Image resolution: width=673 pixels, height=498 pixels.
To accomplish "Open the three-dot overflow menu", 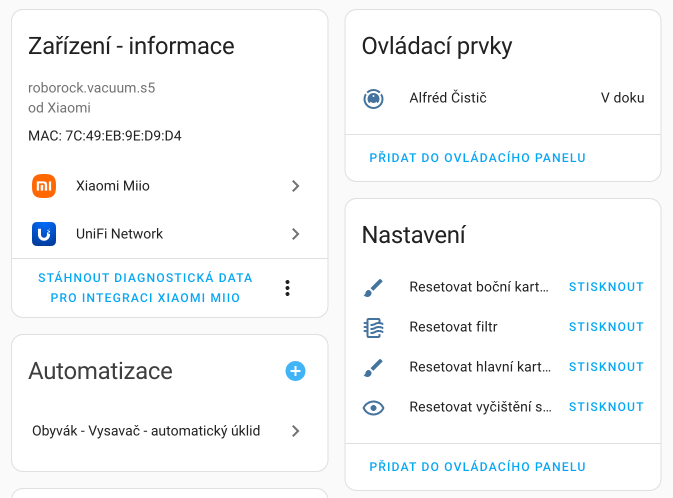I will (287, 288).
